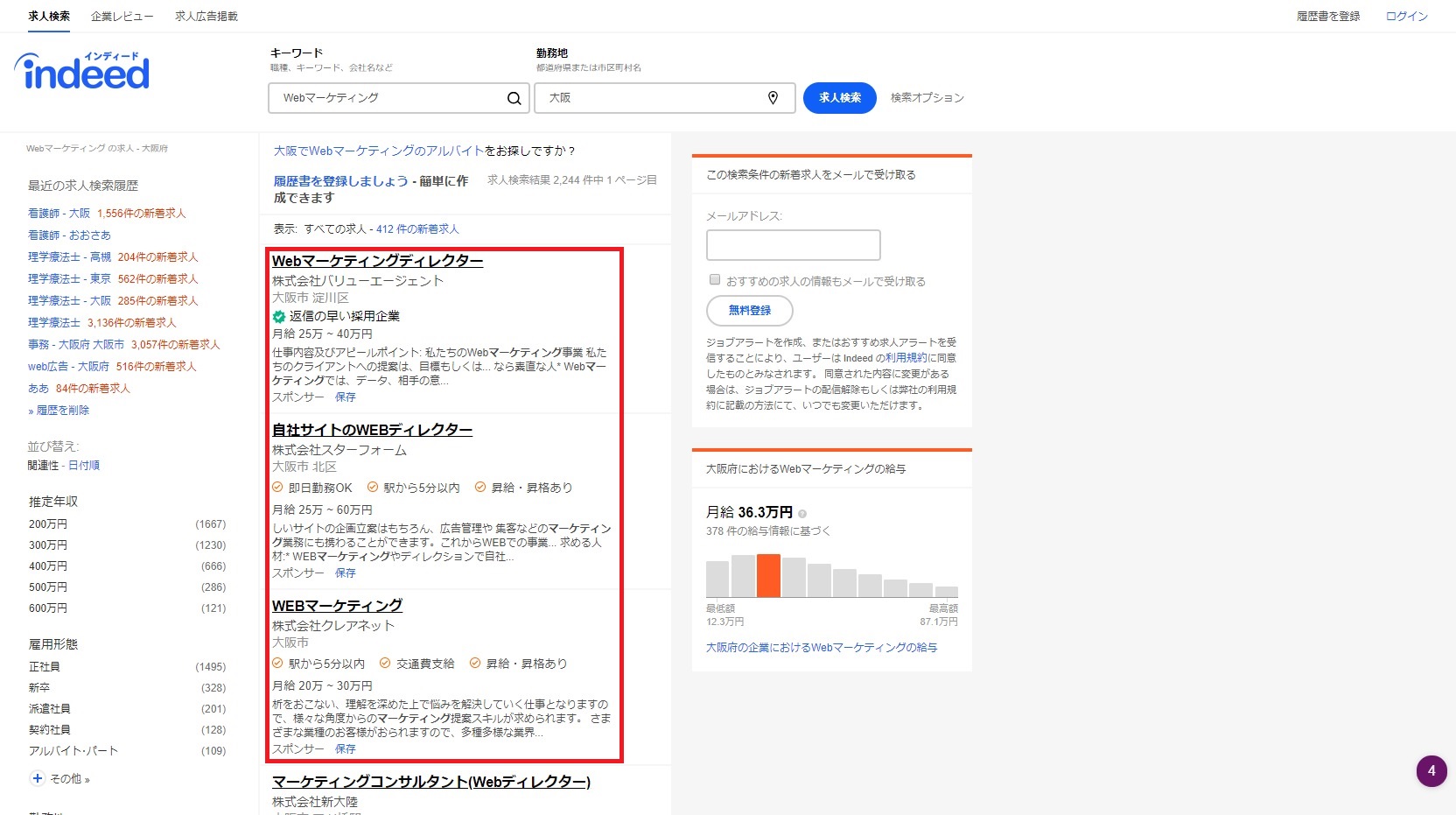Open 事務 - 大阪府 大阪市 search history
Screen dimensions: 1456x815
pyautogui.click(x=76, y=345)
